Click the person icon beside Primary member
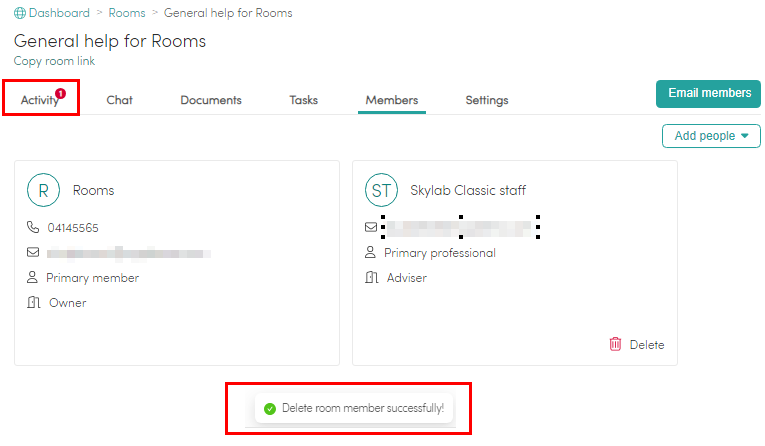This screenshot has width=765, height=446. 32,278
